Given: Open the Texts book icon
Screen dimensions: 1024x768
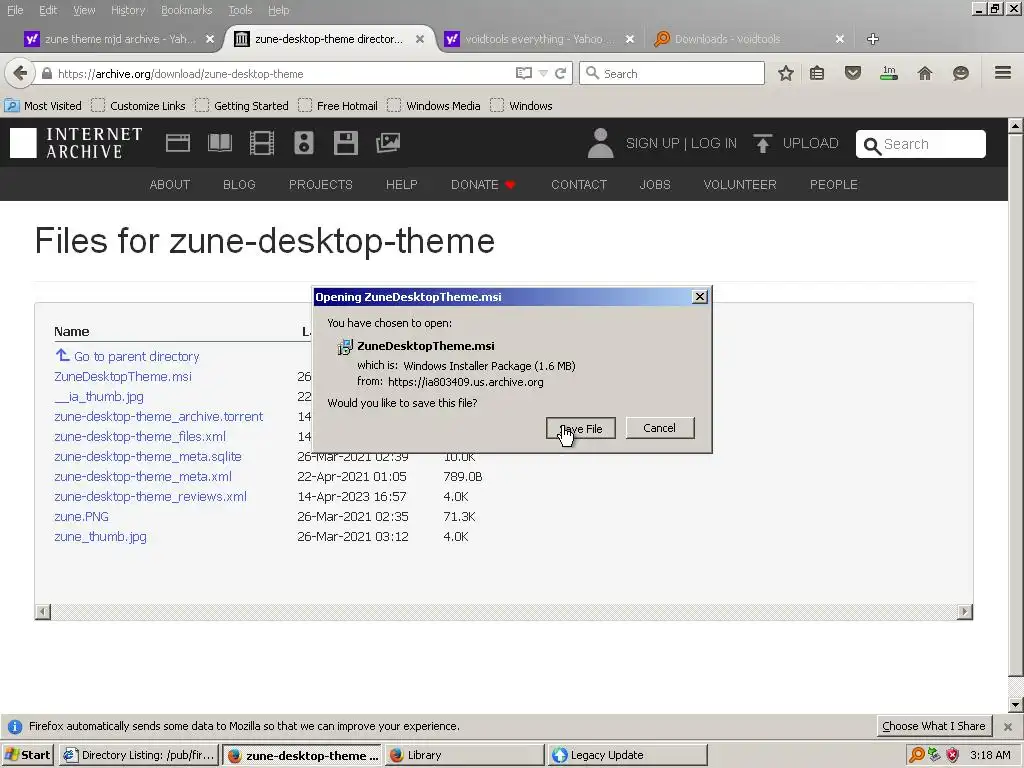Looking at the screenshot, I should (219, 143).
